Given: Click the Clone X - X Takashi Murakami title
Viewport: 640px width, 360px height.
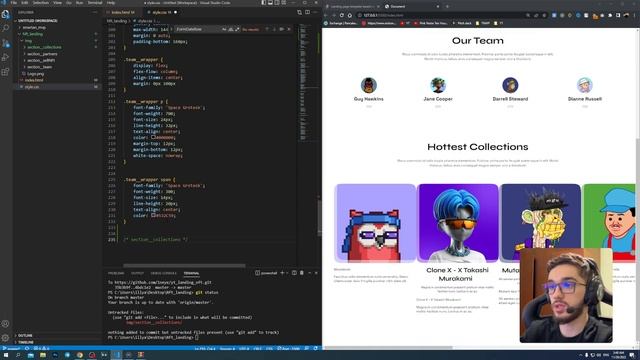Looking at the screenshot, I should tap(457, 274).
